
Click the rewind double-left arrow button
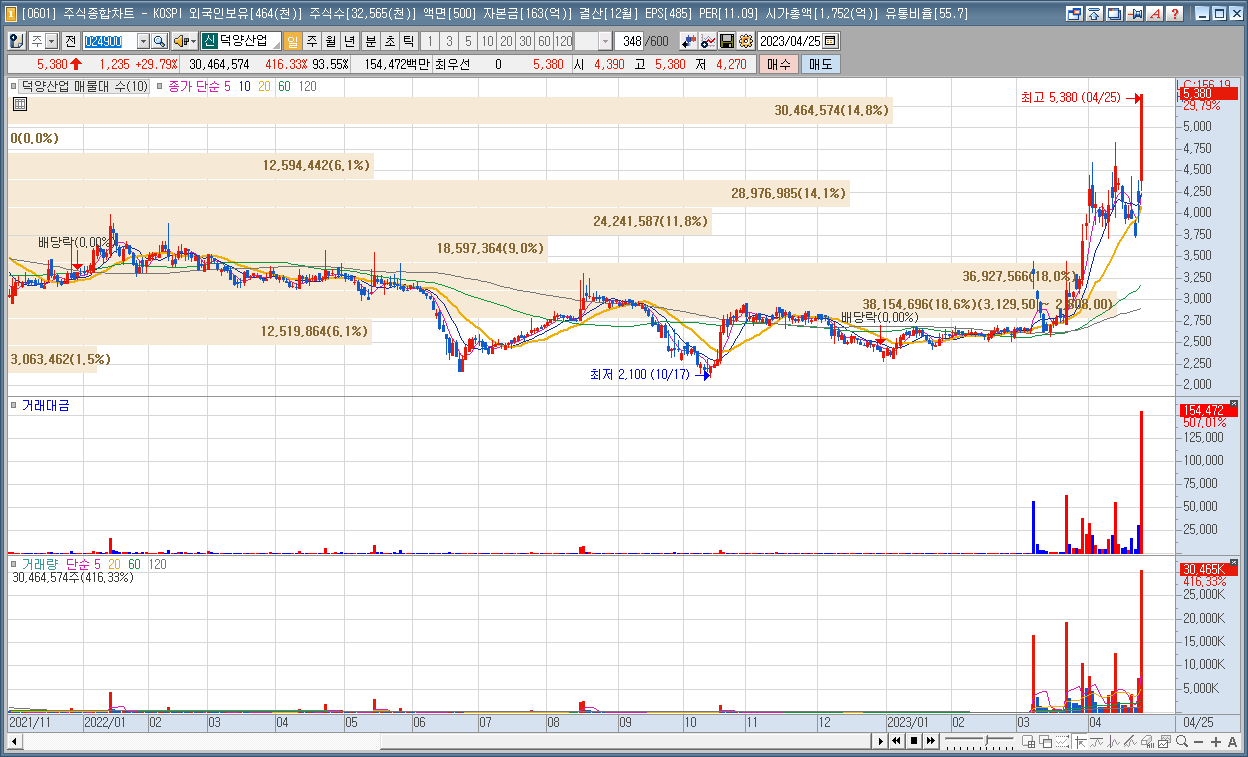point(896,741)
